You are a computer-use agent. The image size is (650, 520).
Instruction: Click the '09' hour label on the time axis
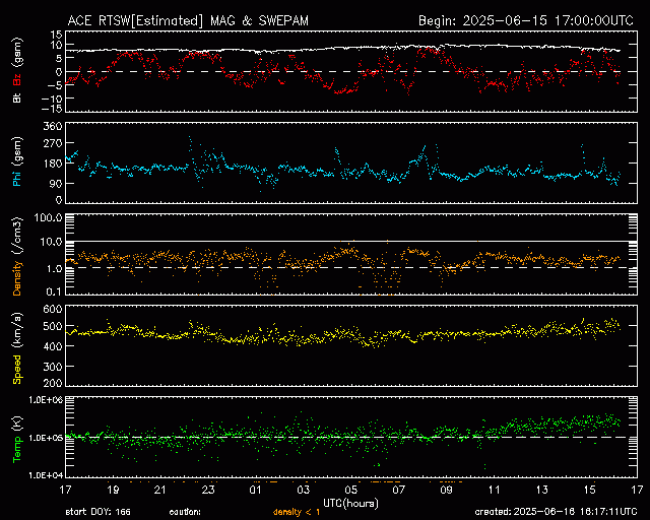[x=446, y=490]
